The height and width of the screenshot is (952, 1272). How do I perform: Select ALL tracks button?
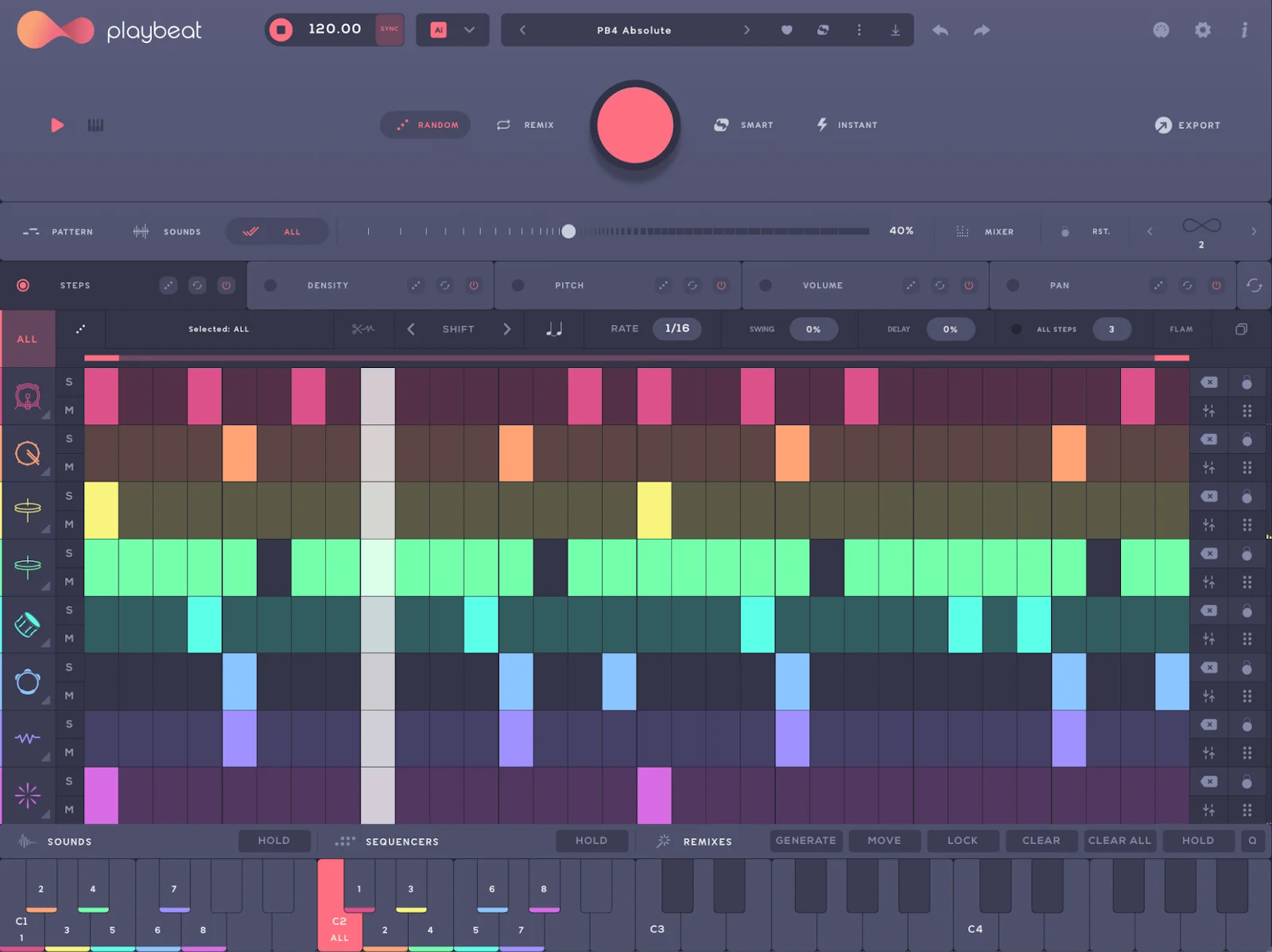click(x=27, y=339)
